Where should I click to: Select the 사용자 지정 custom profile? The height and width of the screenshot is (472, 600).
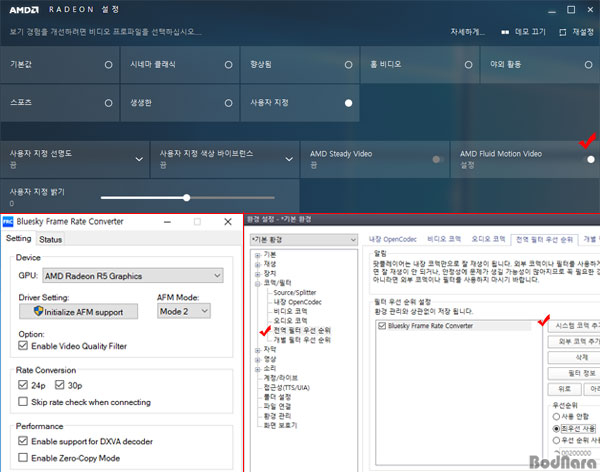pos(300,103)
